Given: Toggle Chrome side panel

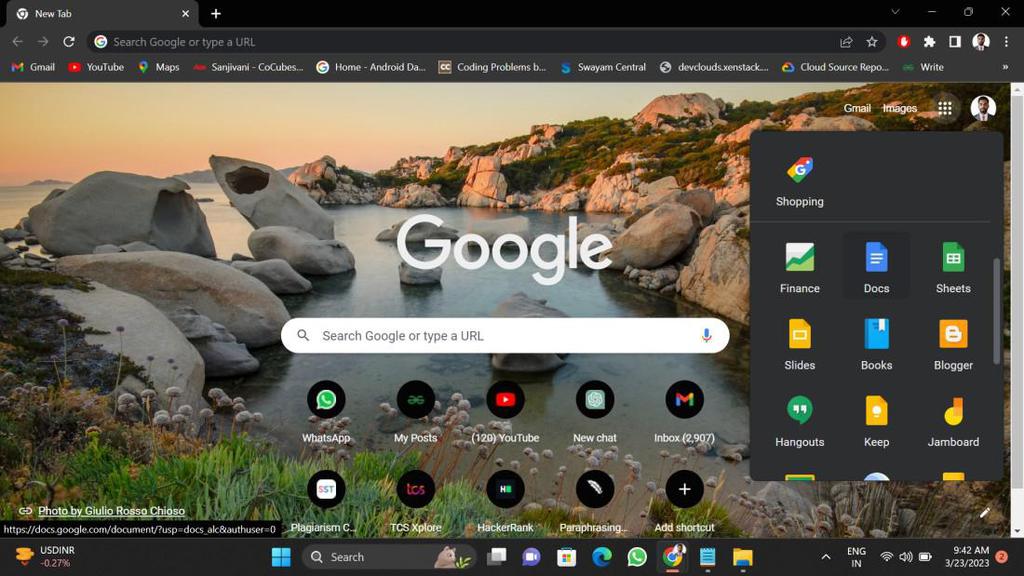Looking at the screenshot, I should (955, 42).
